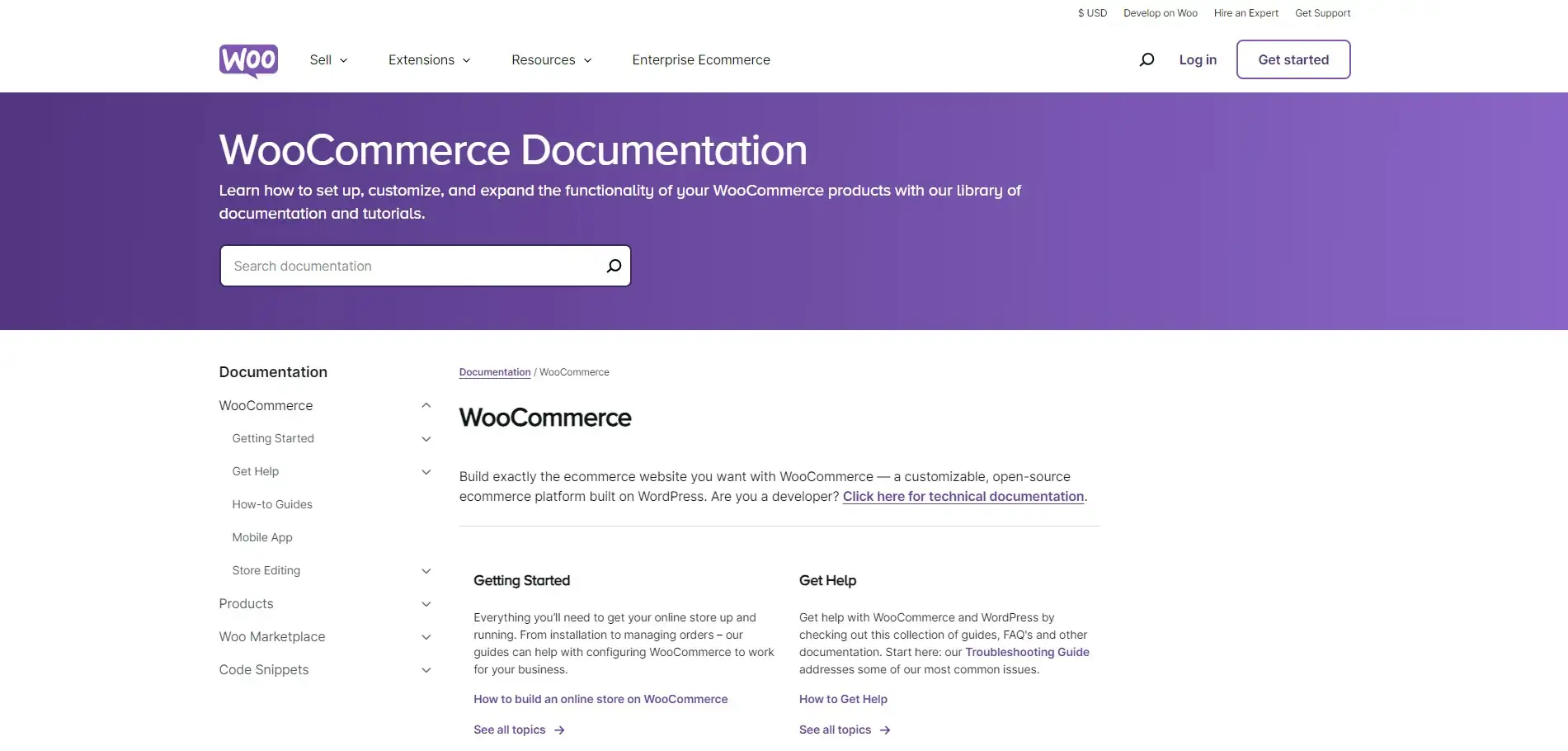Click the Documentation sidebar heading
The width and height of the screenshot is (1568, 751).
[273, 372]
